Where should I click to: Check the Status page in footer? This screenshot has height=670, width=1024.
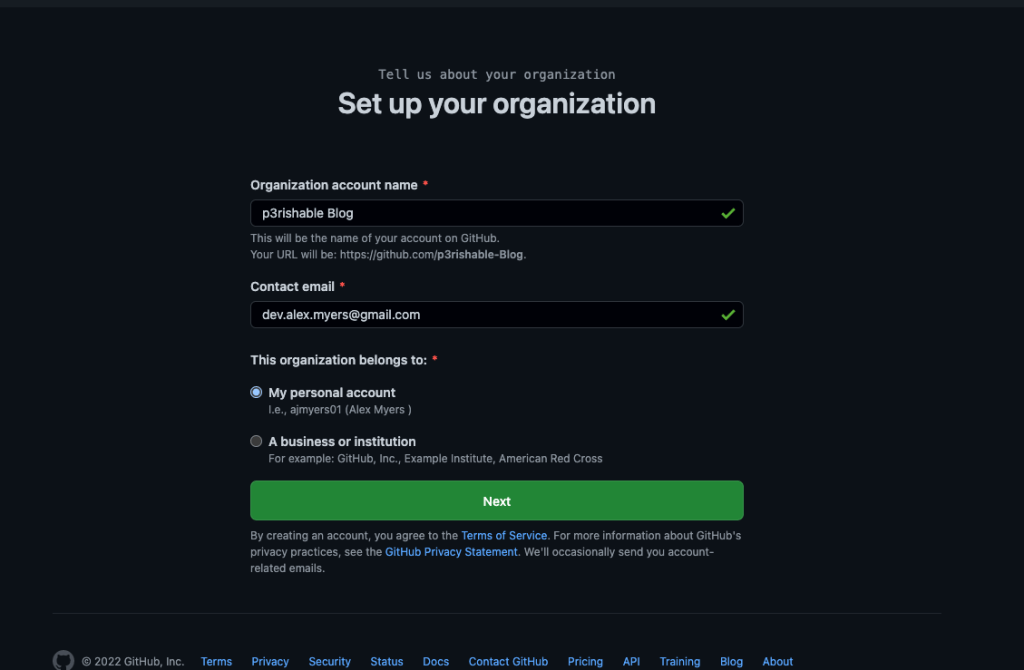(x=386, y=662)
